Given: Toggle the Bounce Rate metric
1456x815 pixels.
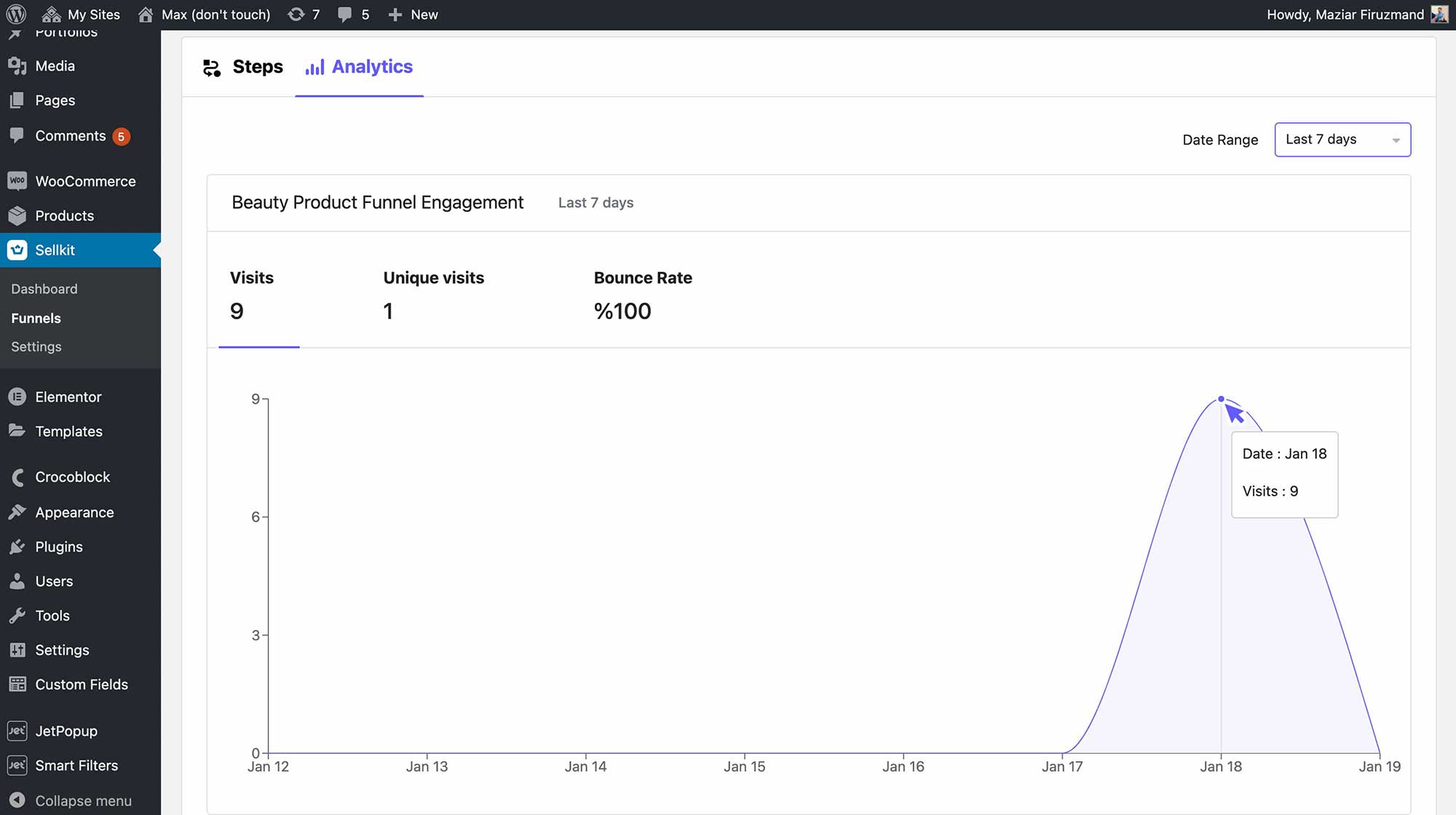Looking at the screenshot, I should [x=643, y=294].
